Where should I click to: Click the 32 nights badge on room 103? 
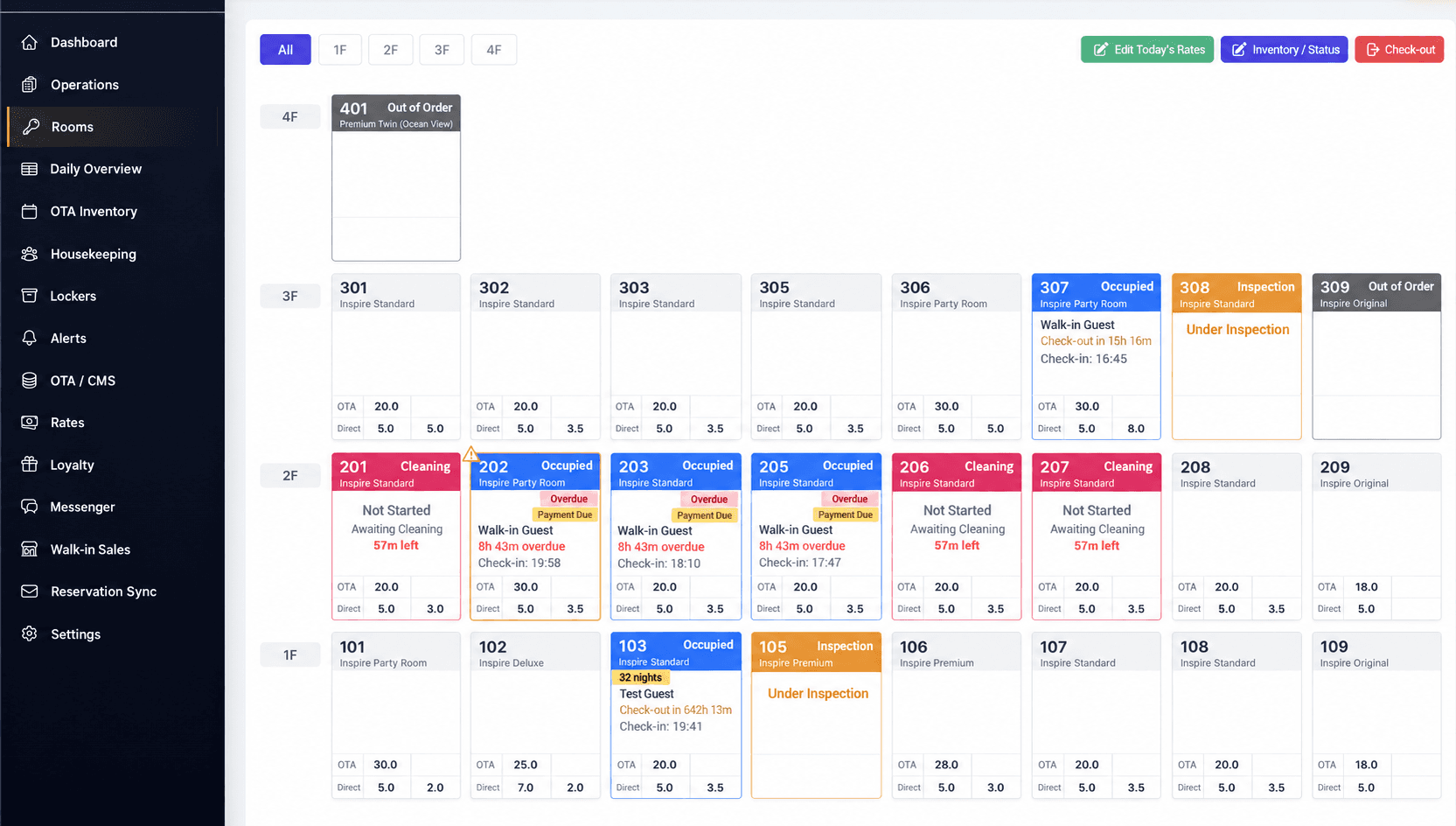[x=641, y=678]
